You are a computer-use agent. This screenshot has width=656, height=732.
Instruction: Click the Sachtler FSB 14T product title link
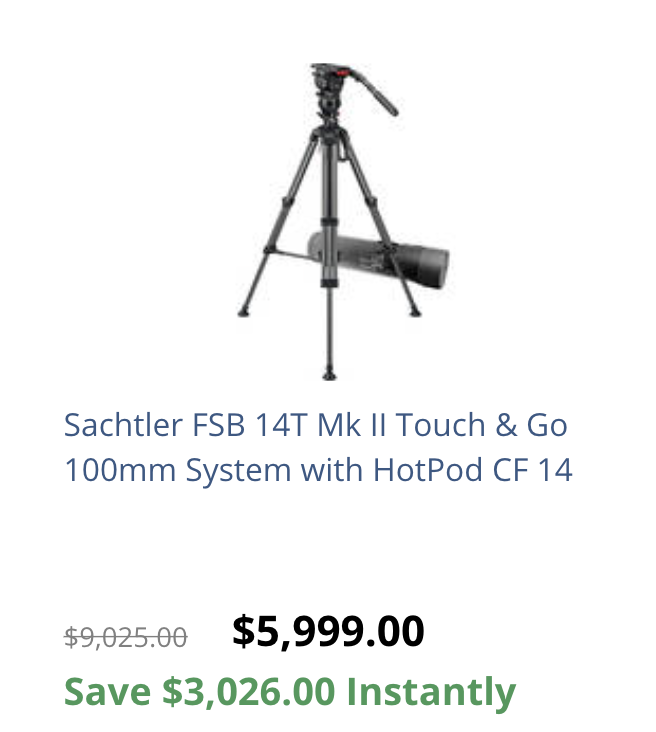tap(318, 447)
